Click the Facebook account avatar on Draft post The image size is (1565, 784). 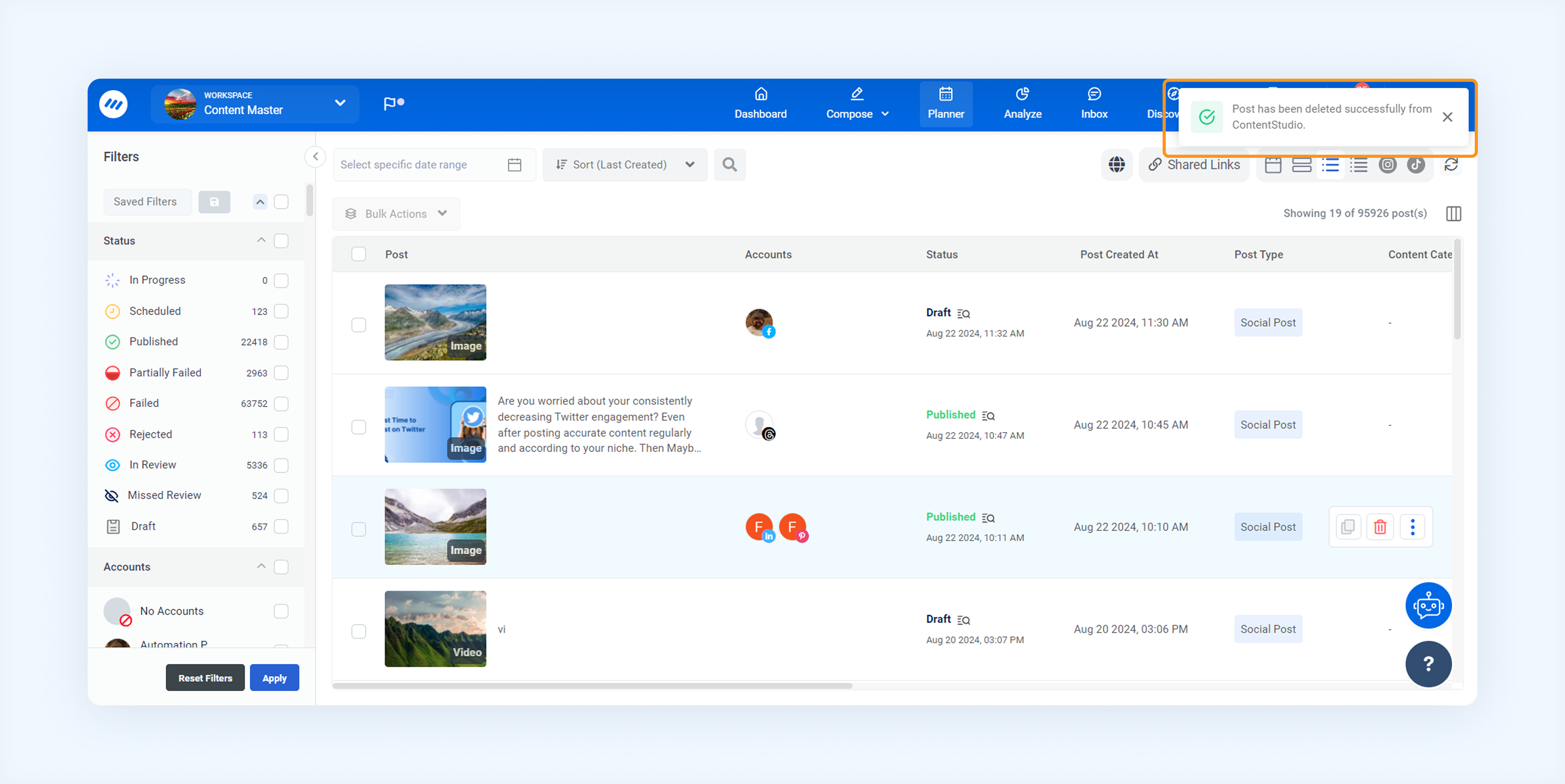tap(760, 323)
